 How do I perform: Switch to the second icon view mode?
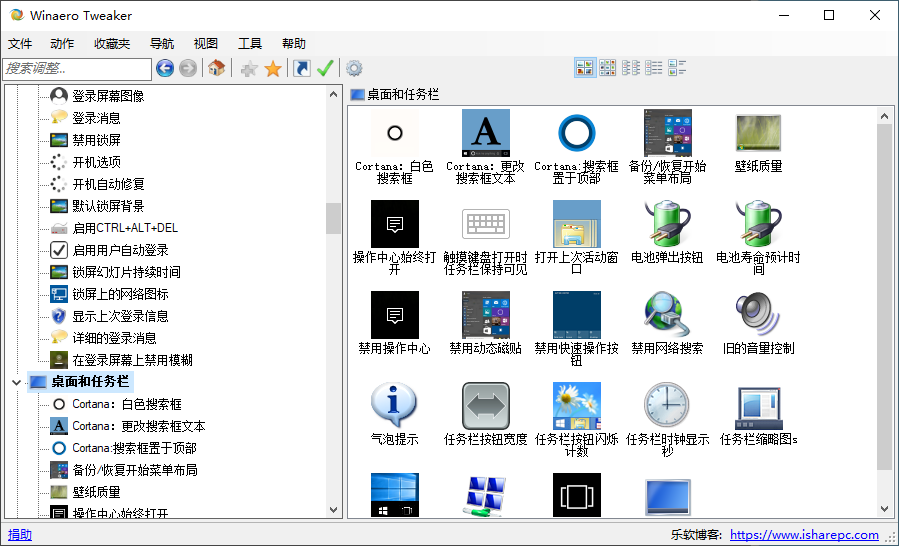pyautogui.click(x=608, y=68)
